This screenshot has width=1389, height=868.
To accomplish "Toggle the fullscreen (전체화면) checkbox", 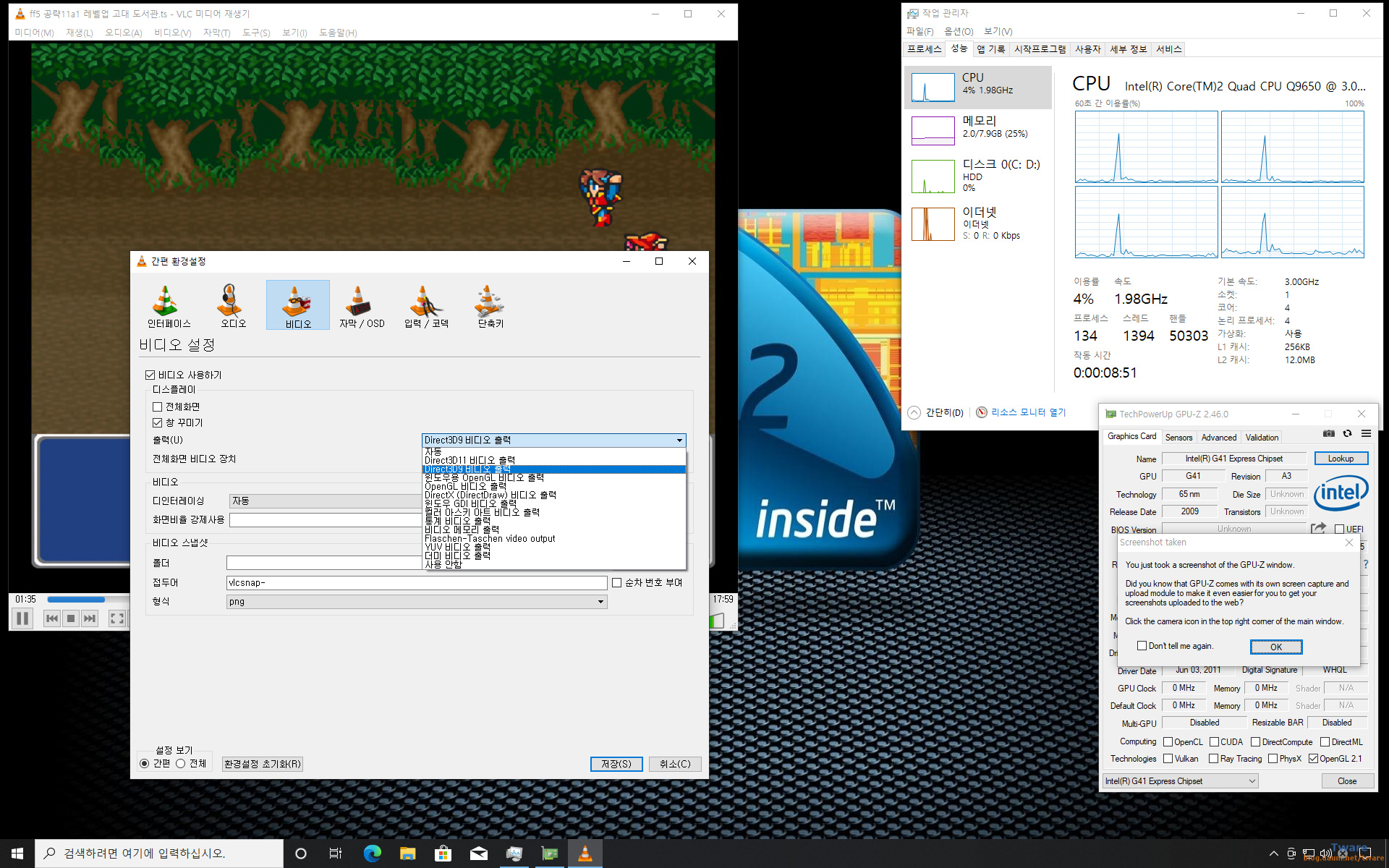I will [x=158, y=407].
